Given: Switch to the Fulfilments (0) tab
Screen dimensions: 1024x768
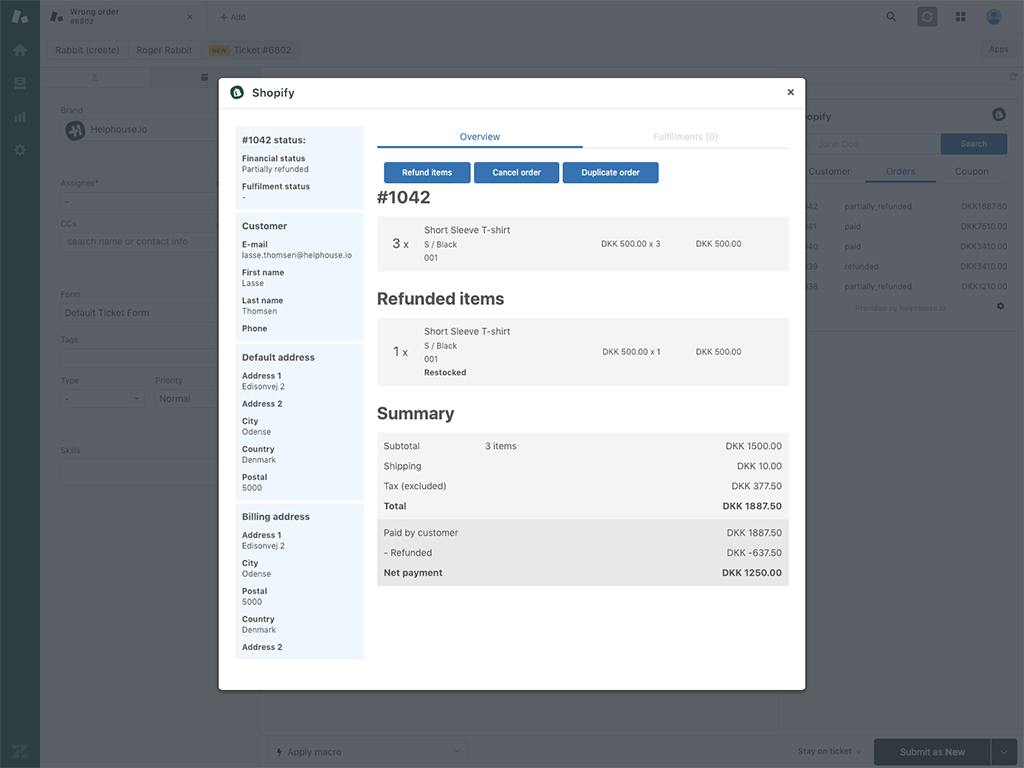Looking at the screenshot, I should coord(685,137).
